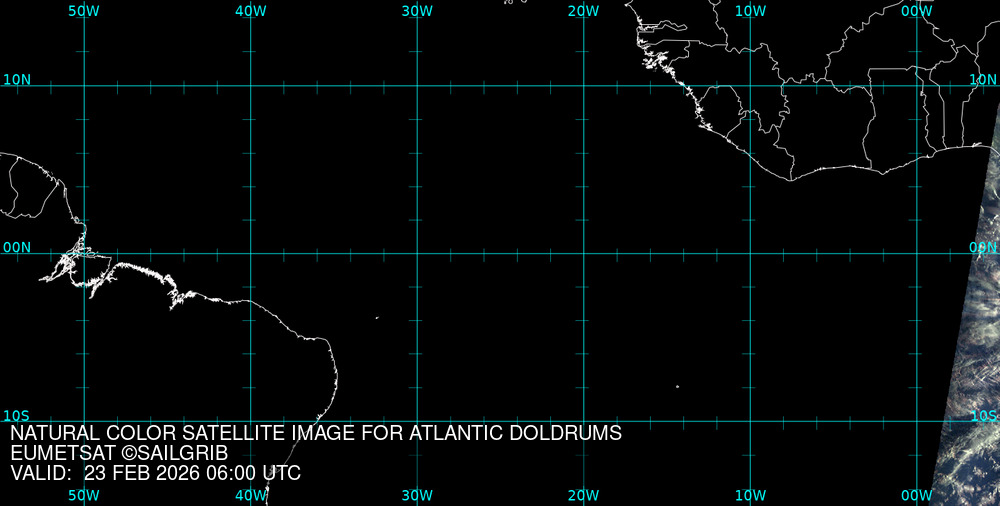Click the 40W longitude label in top row
This screenshot has width=1000, height=506.
(250, 10)
